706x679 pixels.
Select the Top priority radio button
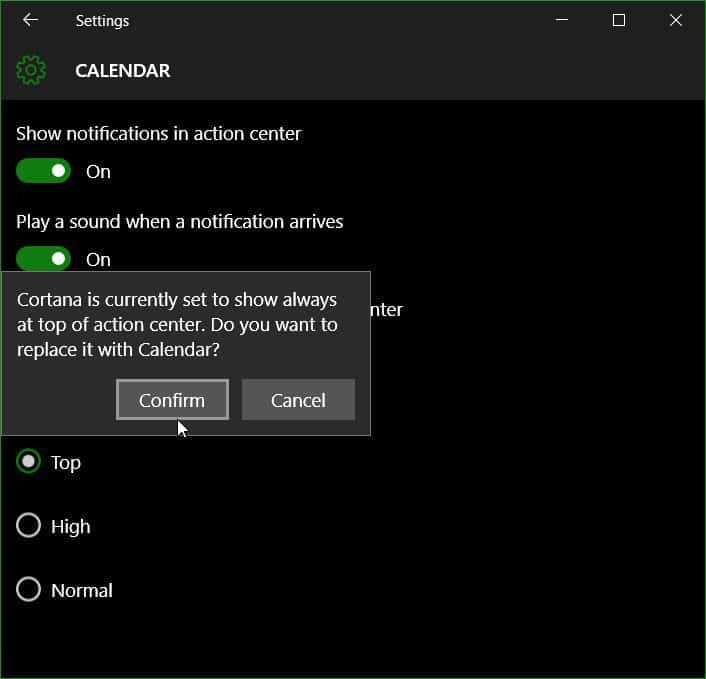(28, 462)
